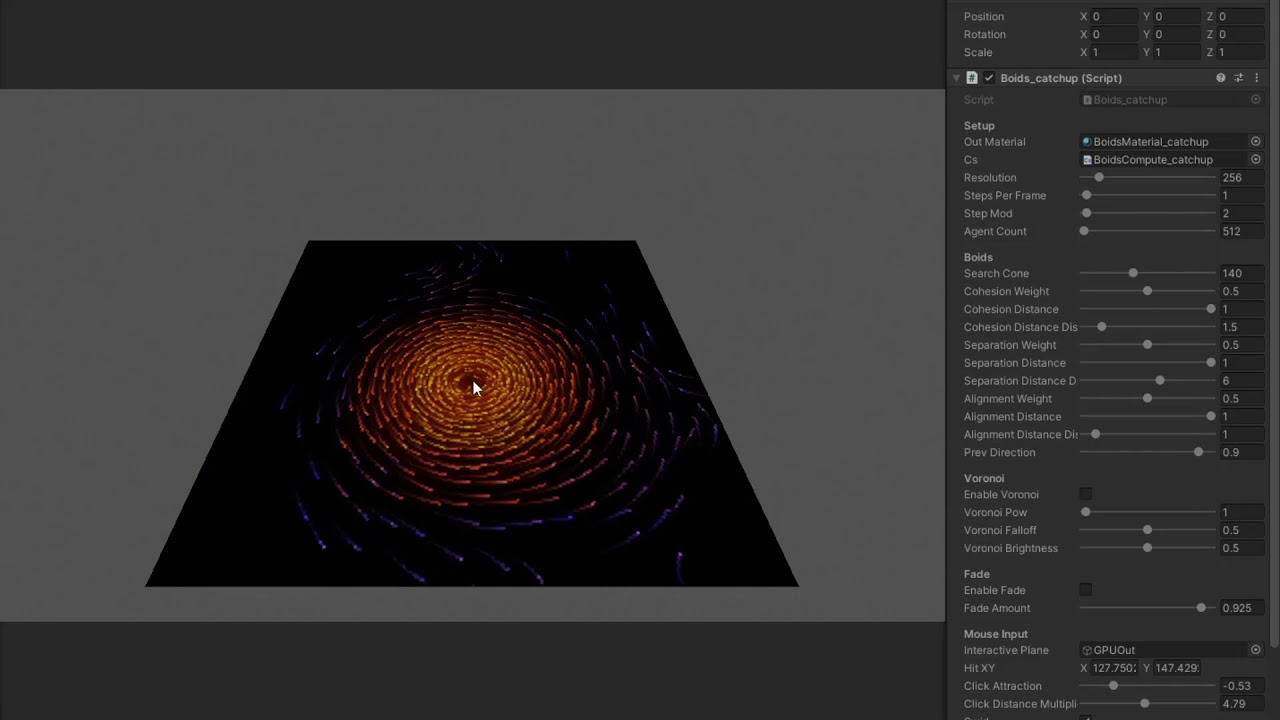Open presets selector for Boids_catchup component
This screenshot has height=720, width=1280.
click(x=1239, y=78)
